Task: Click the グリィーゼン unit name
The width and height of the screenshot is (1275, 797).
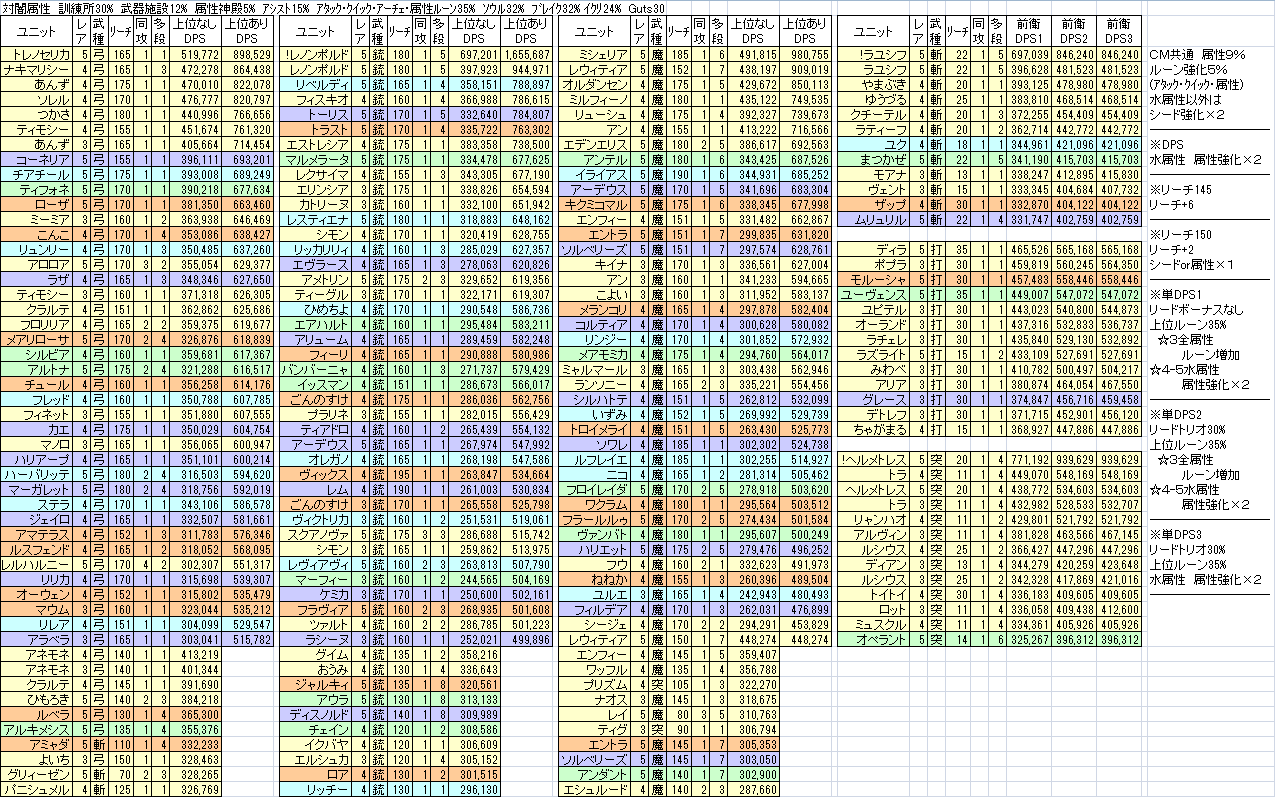Action: (x=38, y=773)
